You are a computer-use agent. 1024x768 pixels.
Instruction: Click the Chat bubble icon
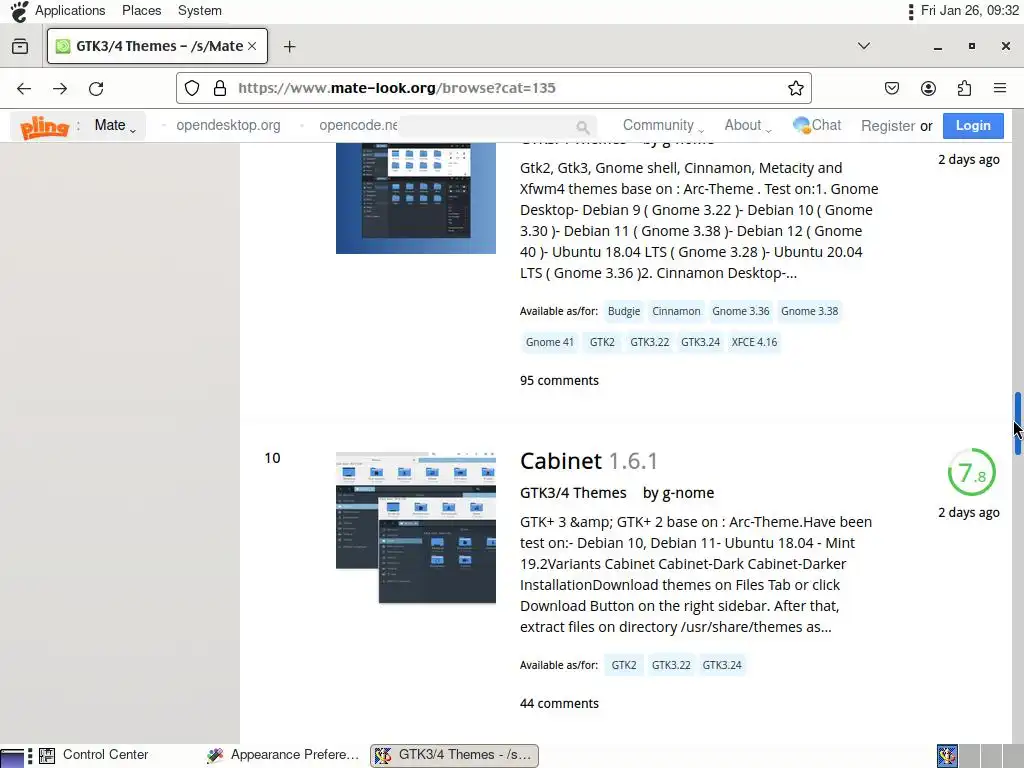[801, 125]
